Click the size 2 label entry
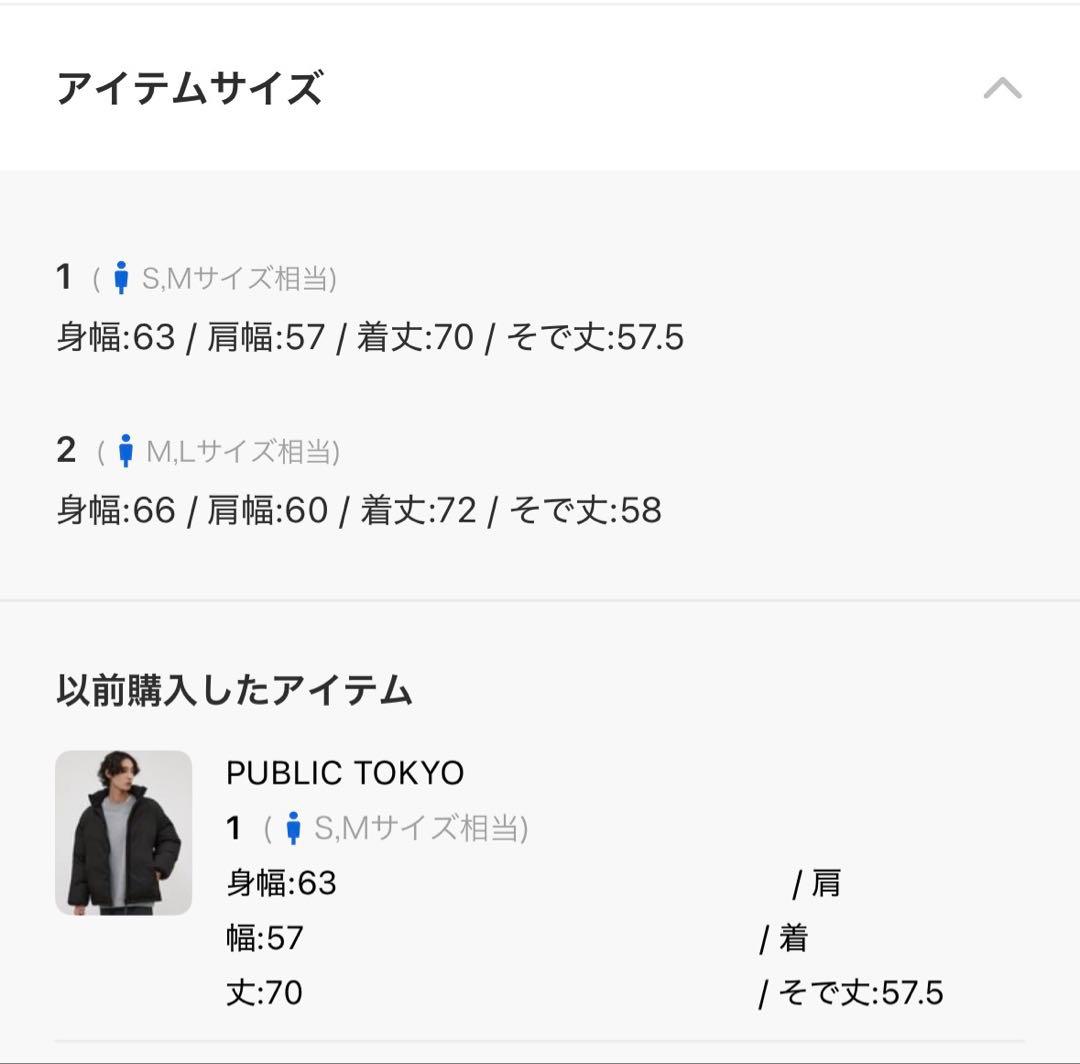Viewport: 1080px width, 1064px height. point(67,451)
